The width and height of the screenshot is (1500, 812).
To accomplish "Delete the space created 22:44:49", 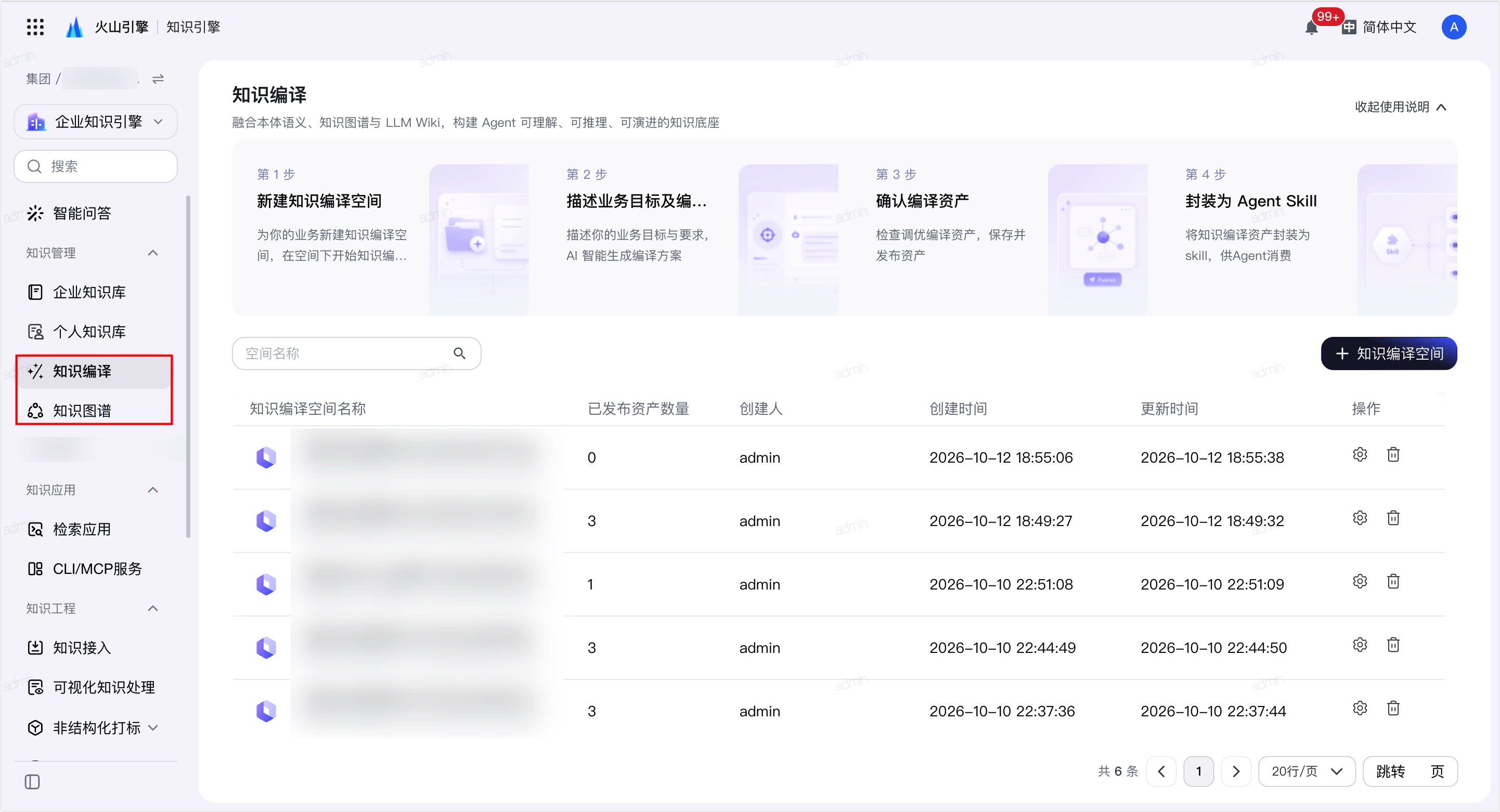I will pyautogui.click(x=1393, y=645).
